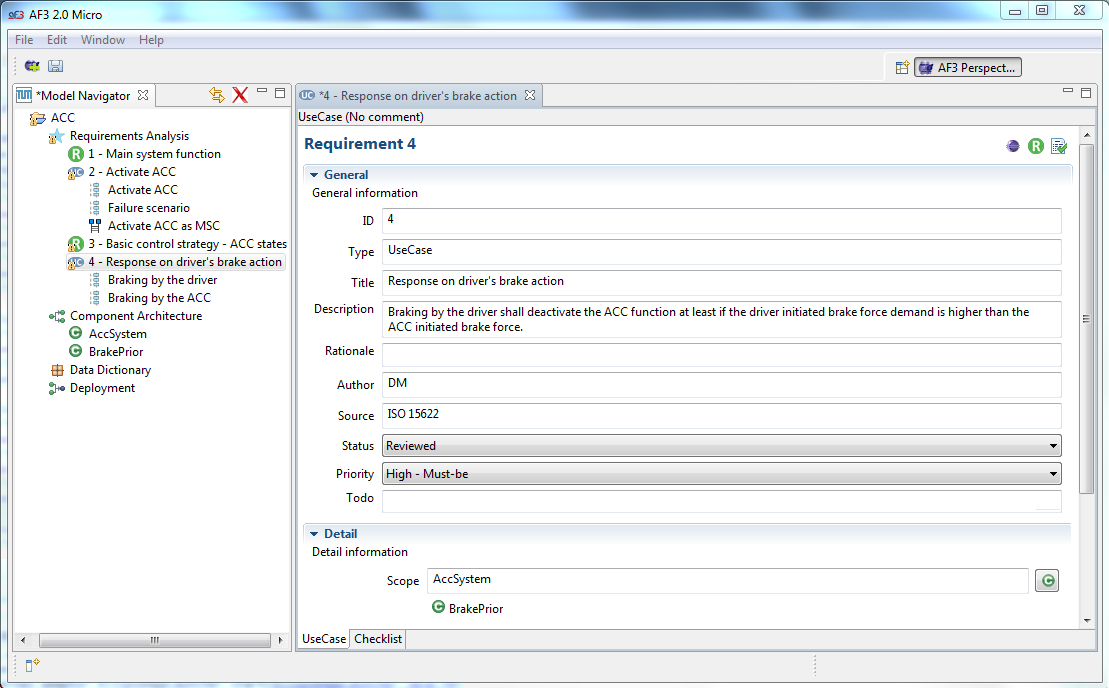Open the Priority dropdown showing High - Must-be
Viewport: 1109px width, 688px height.
tap(721, 474)
